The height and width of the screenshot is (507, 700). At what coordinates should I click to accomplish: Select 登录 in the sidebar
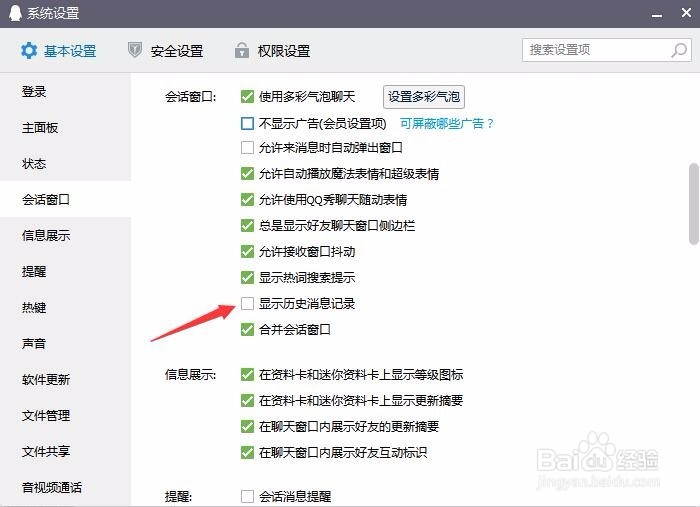tap(65, 92)
